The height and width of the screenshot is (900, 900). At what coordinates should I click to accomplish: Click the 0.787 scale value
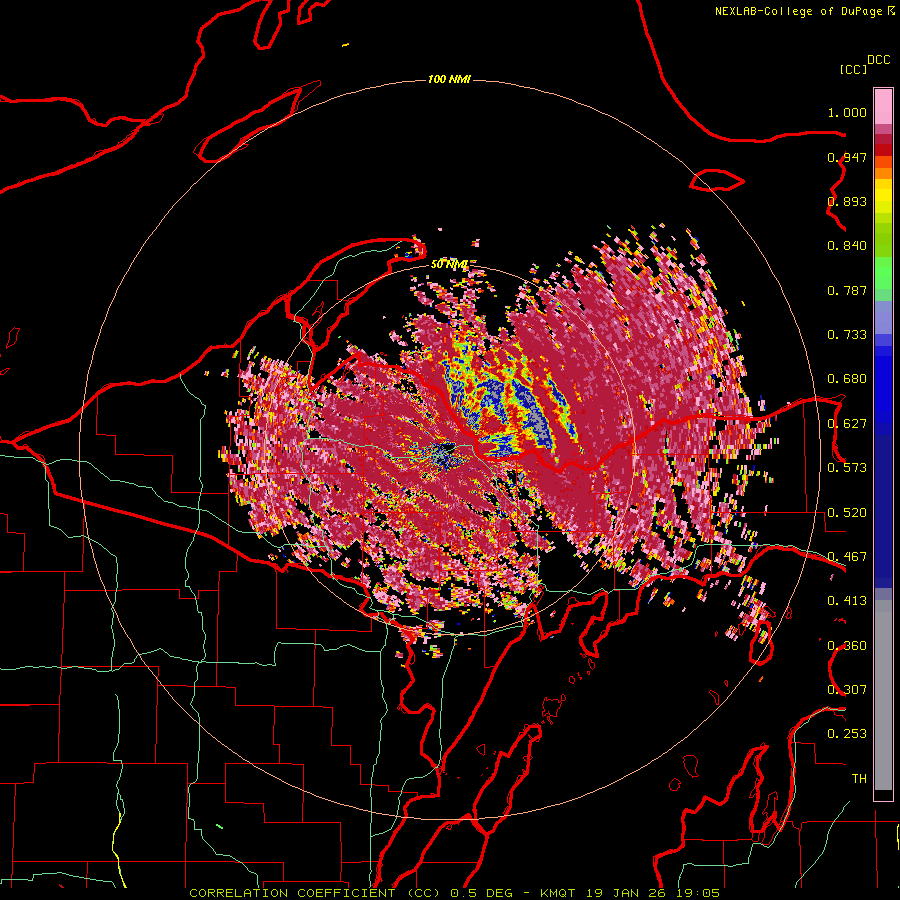click(x=847, y=290)
